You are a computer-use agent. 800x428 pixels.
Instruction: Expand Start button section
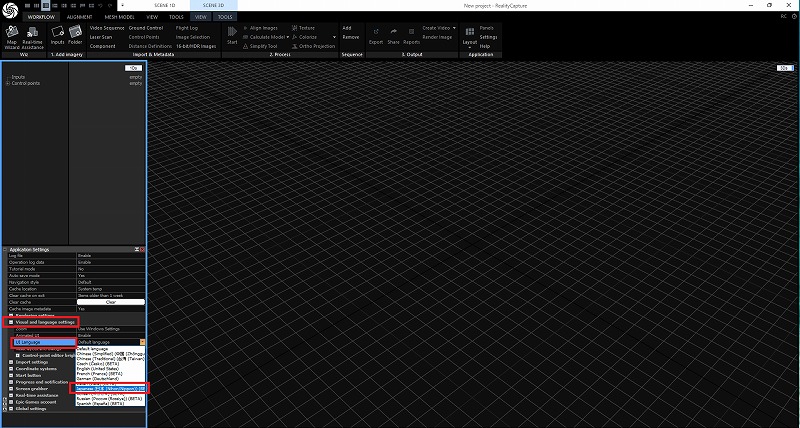[11, 375]
